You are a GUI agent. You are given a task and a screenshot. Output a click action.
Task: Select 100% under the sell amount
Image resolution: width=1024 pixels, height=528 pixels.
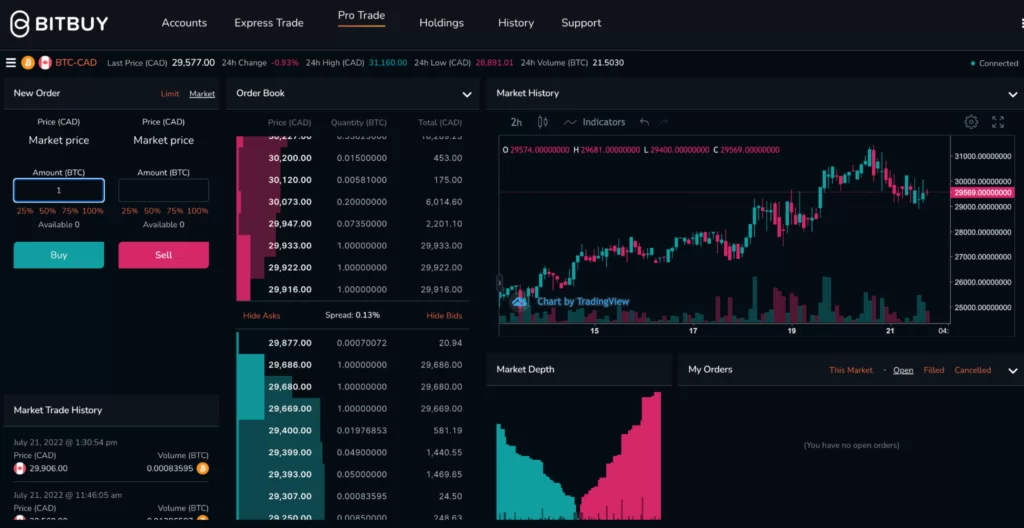tap(198, 211)
